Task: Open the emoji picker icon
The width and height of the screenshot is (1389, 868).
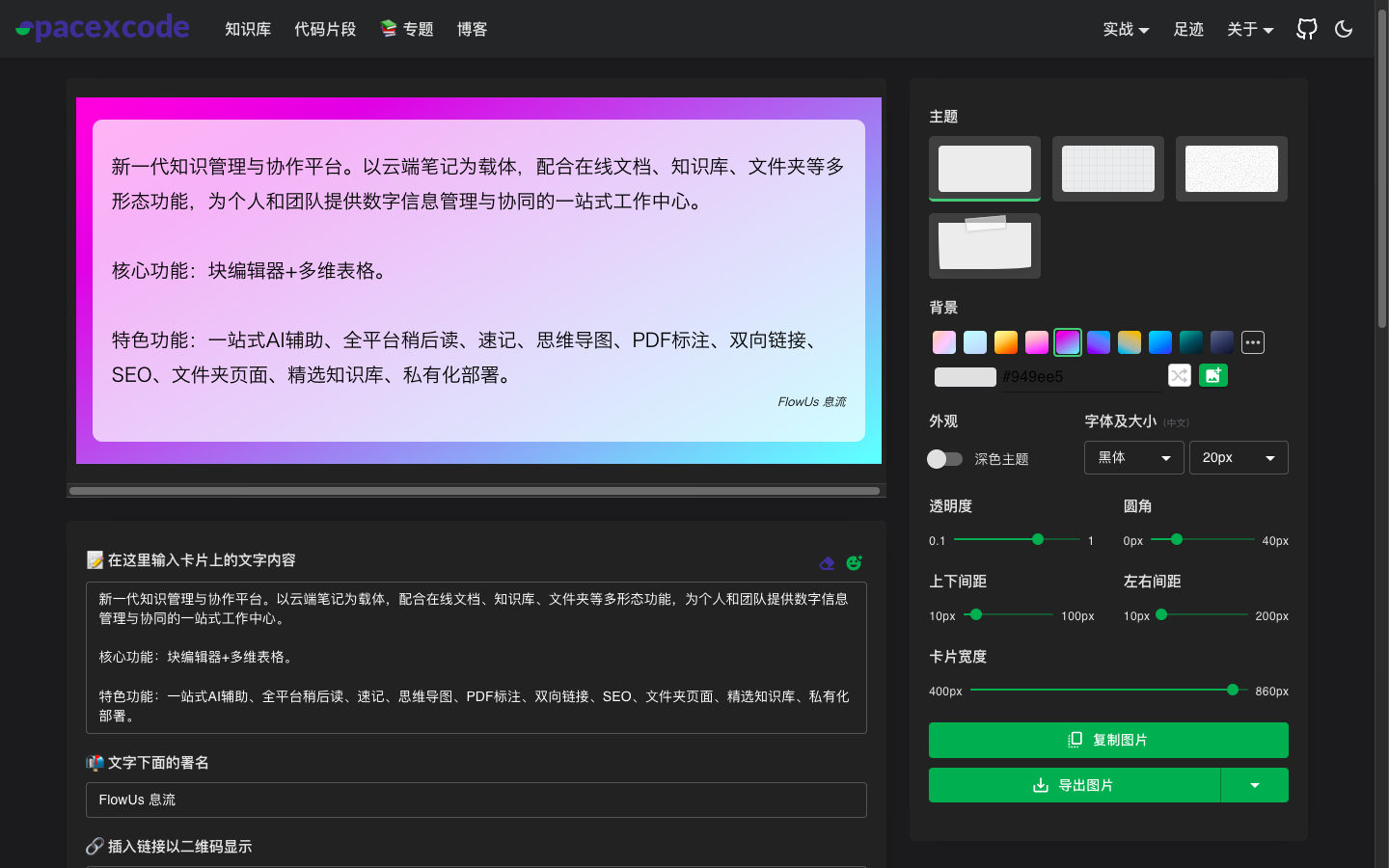Action: [x=854, y=563]
